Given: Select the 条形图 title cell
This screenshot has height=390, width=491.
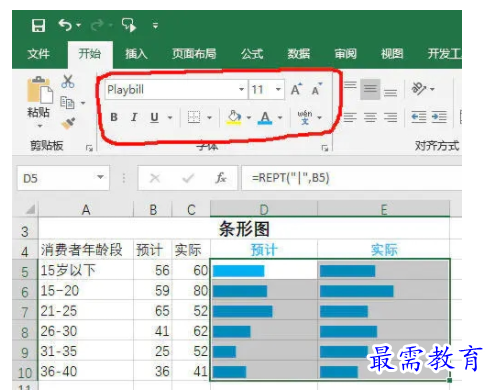Looking at the screenshot, I should (x=244, y=229).
